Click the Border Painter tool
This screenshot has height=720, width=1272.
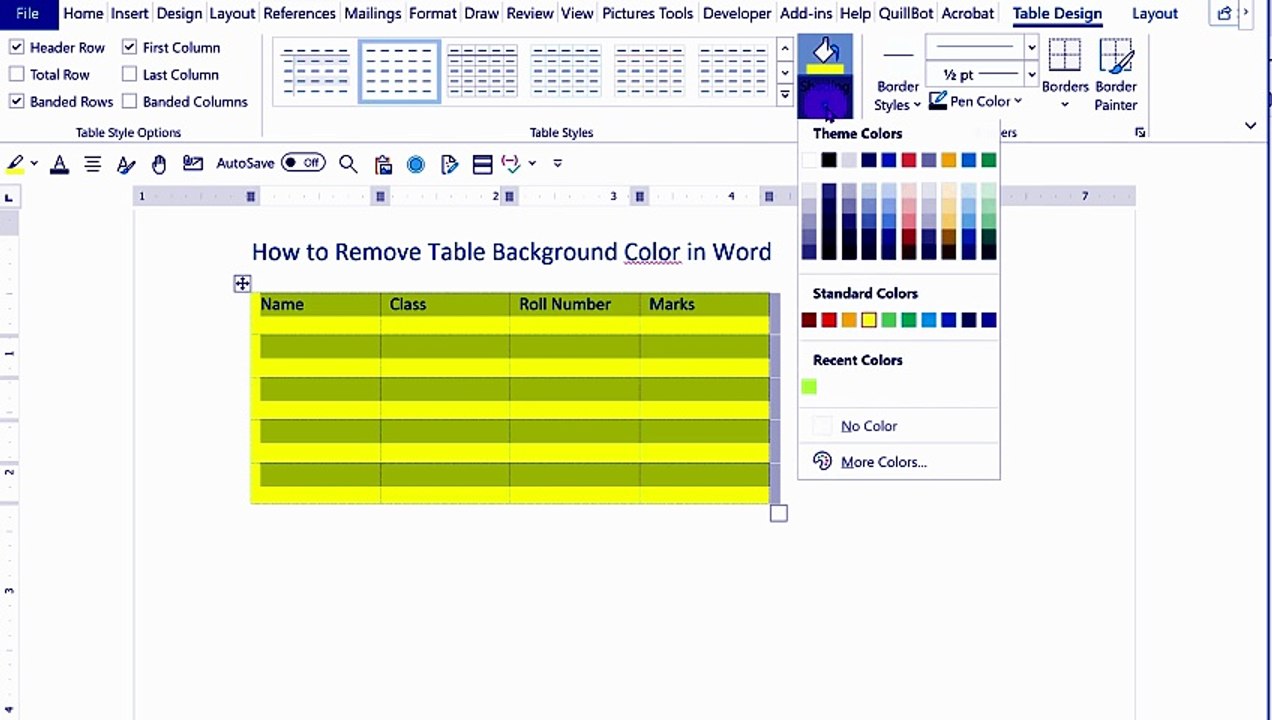1115,75
